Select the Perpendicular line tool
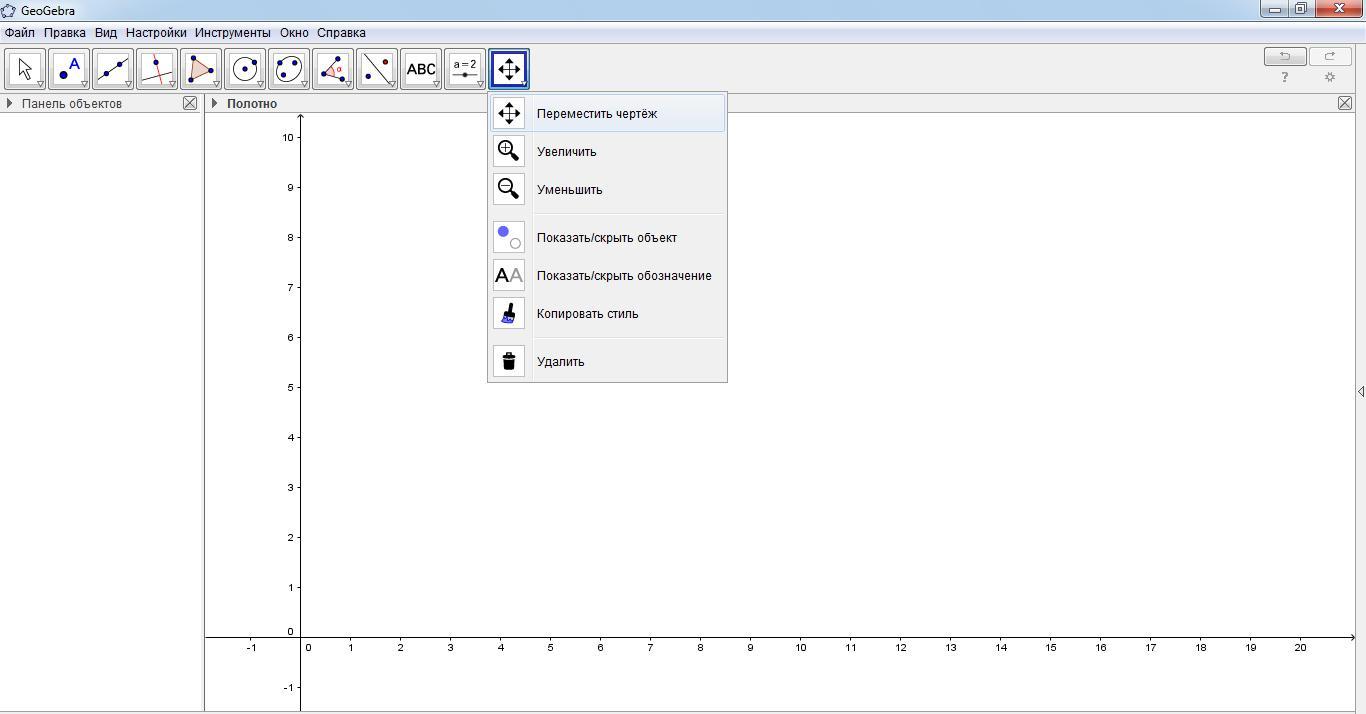 (157, 69)
